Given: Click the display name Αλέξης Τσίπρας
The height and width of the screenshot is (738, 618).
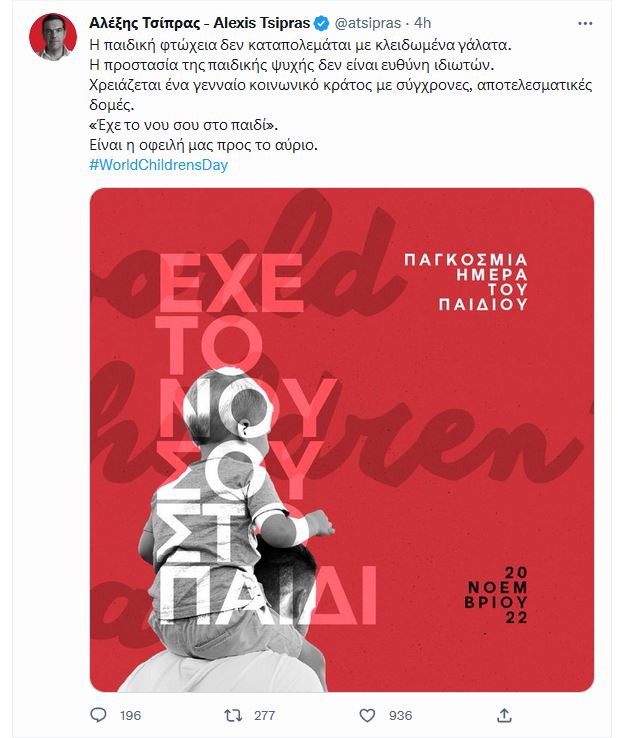Looking at the screenshot, I should click(200, 23).
